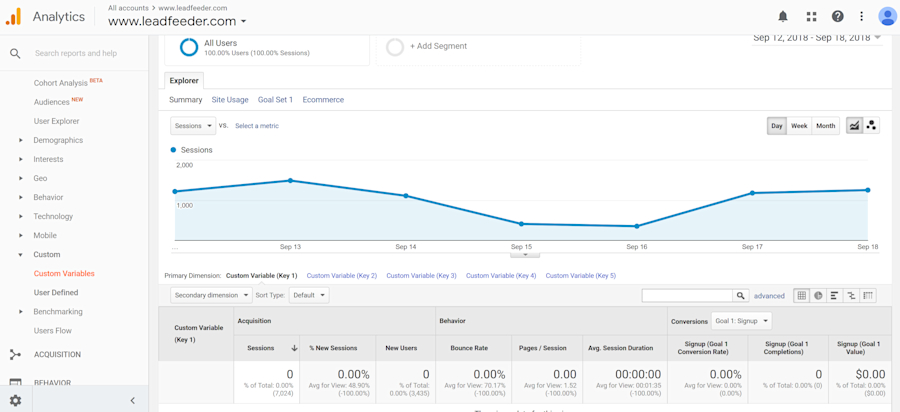
Task: Click the Google Analytics logo
Action: 13,17
